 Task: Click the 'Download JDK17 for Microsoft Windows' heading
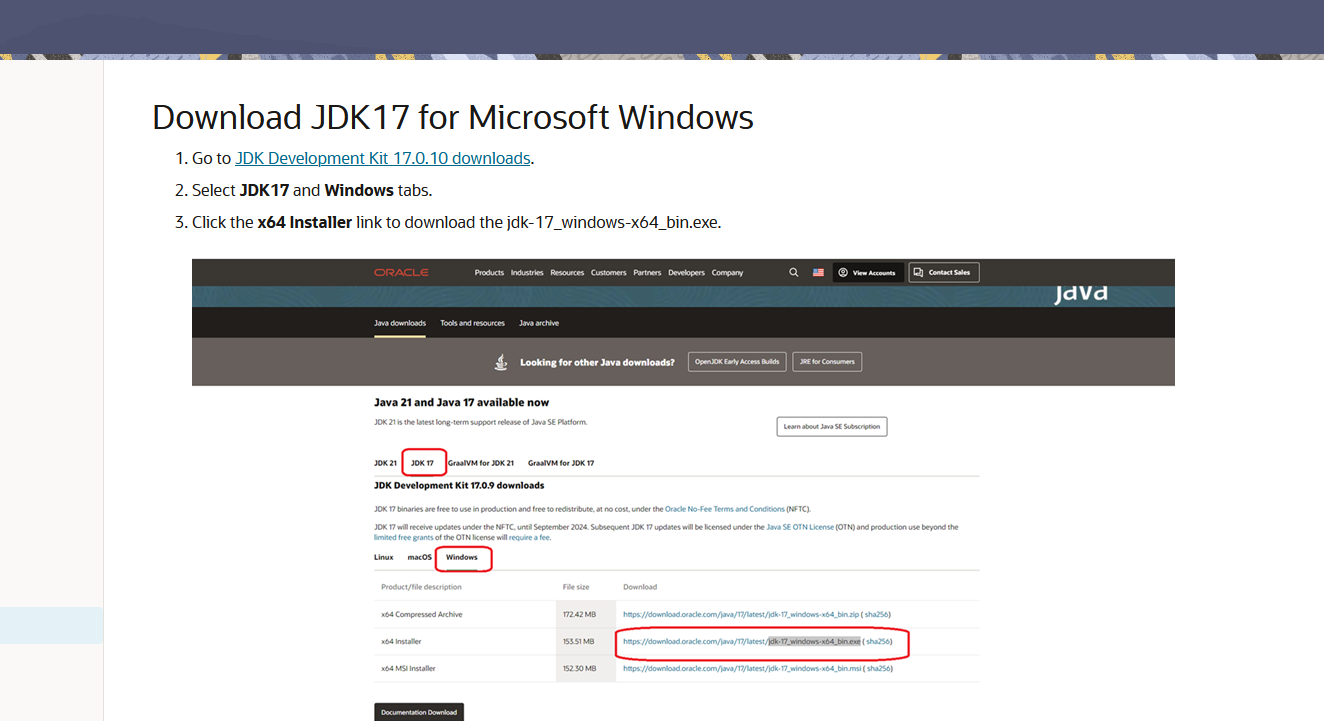tap(453, 118)
